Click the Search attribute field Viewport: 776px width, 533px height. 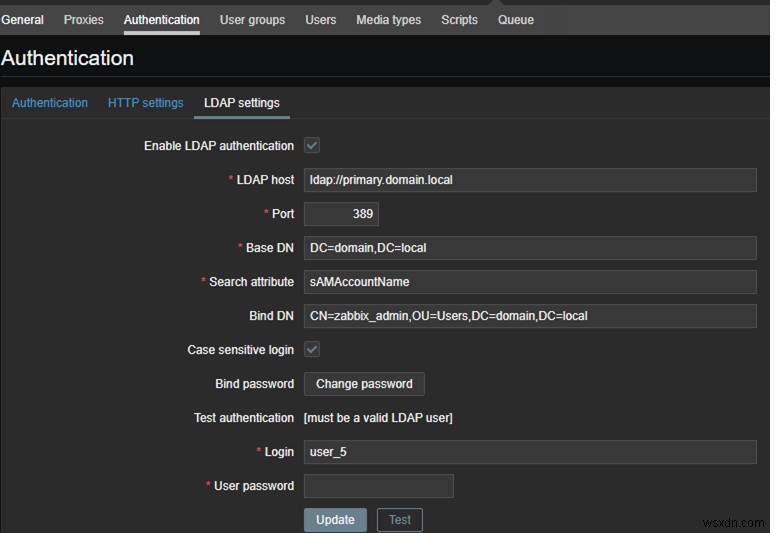530,282
